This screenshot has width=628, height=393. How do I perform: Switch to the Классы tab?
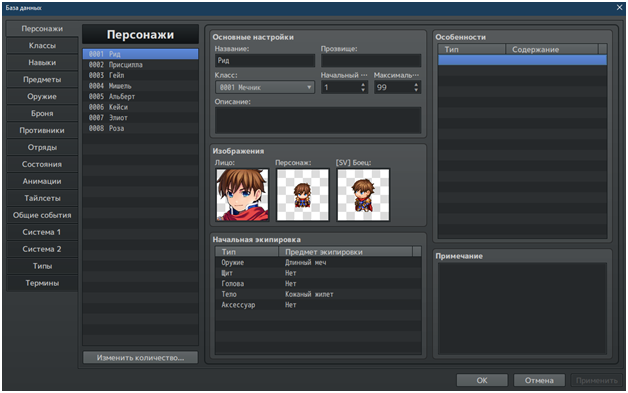tap(42, 46)
